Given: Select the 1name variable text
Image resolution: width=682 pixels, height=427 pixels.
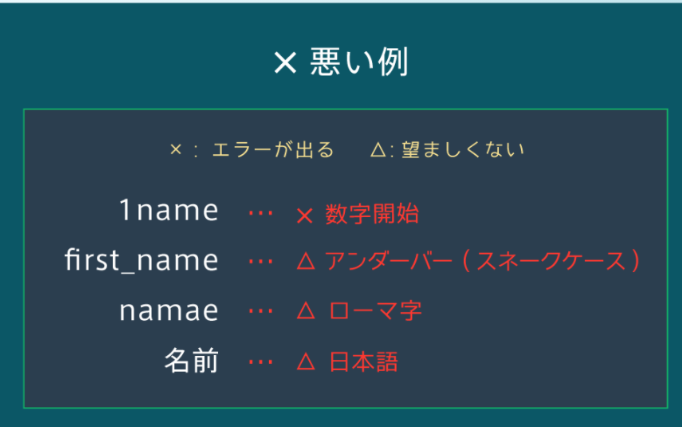Looking at the screenshot, I should click(x=169, y=210).
